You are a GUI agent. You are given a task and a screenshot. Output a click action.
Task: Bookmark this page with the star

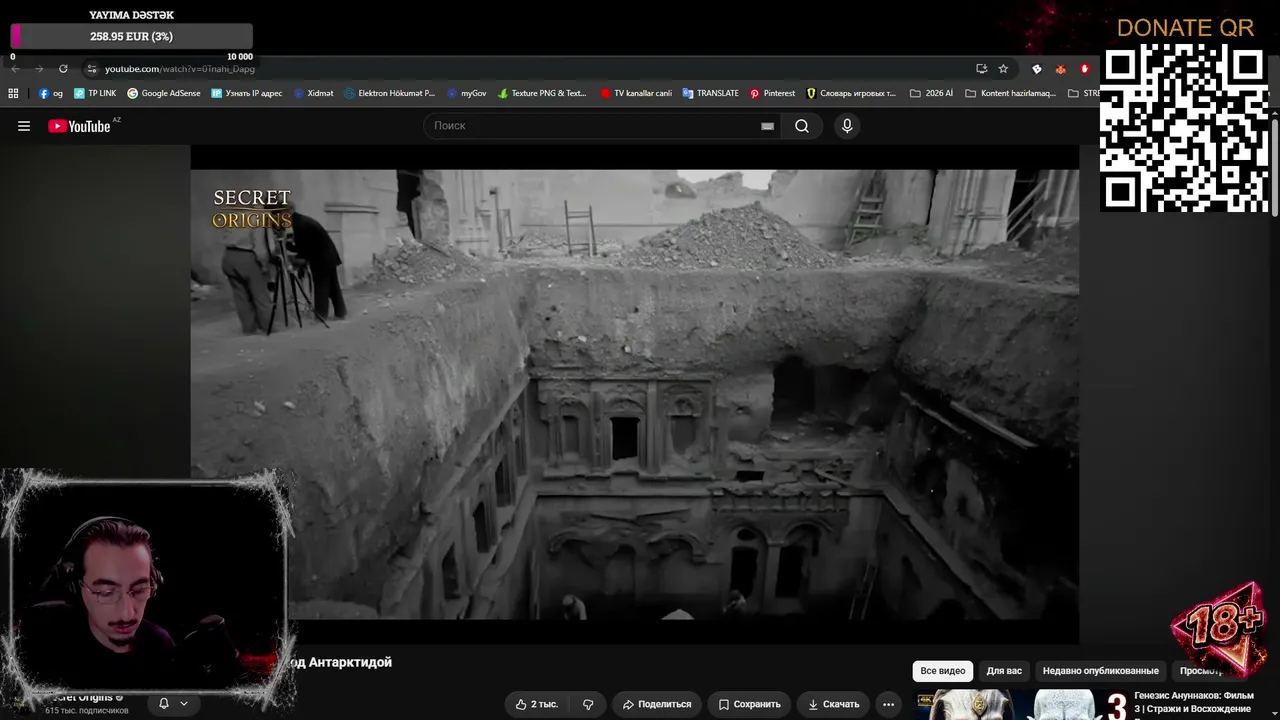click(1003, 69)
